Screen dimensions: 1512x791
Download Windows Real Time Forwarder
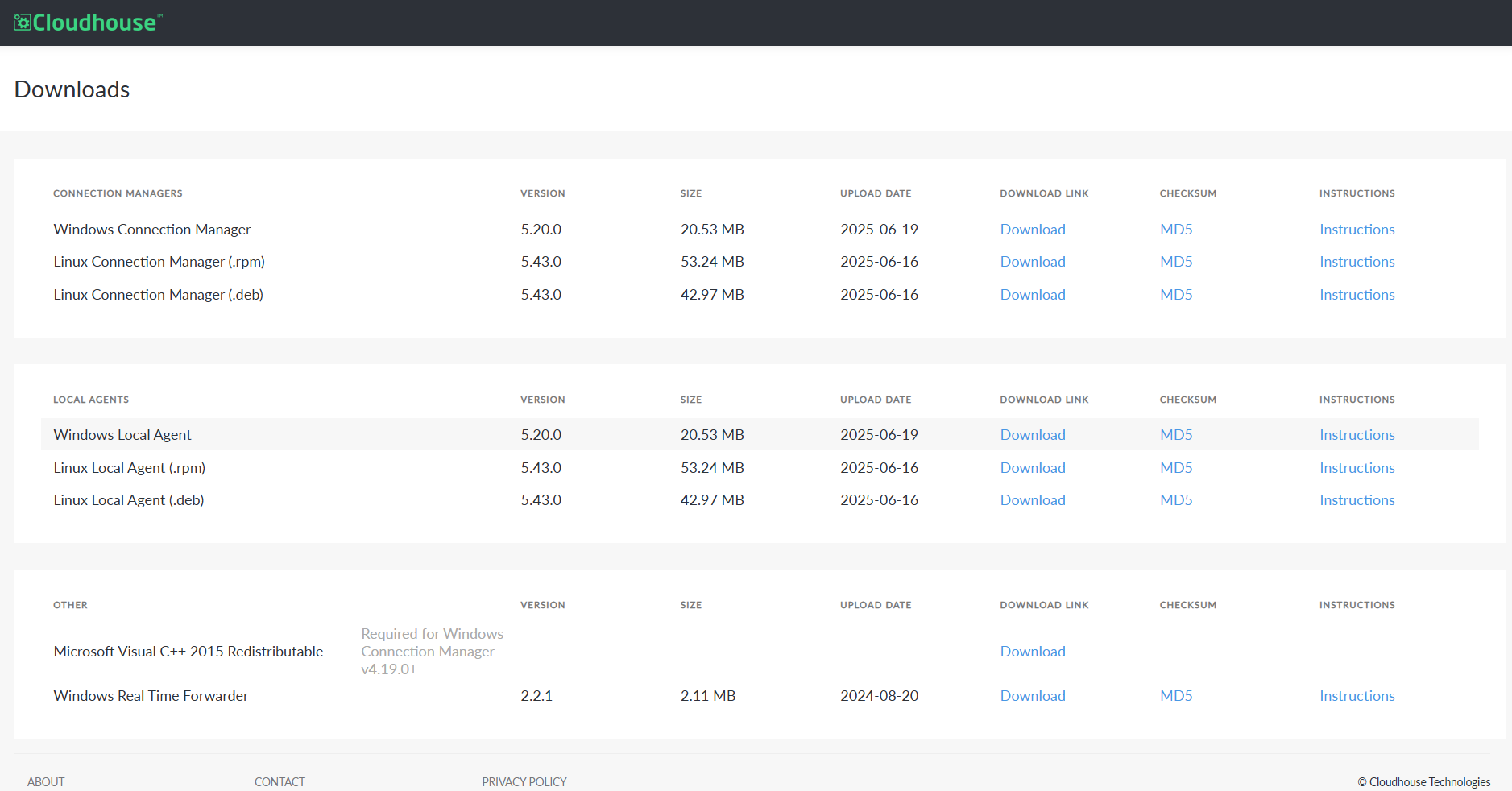[1033, 696]
